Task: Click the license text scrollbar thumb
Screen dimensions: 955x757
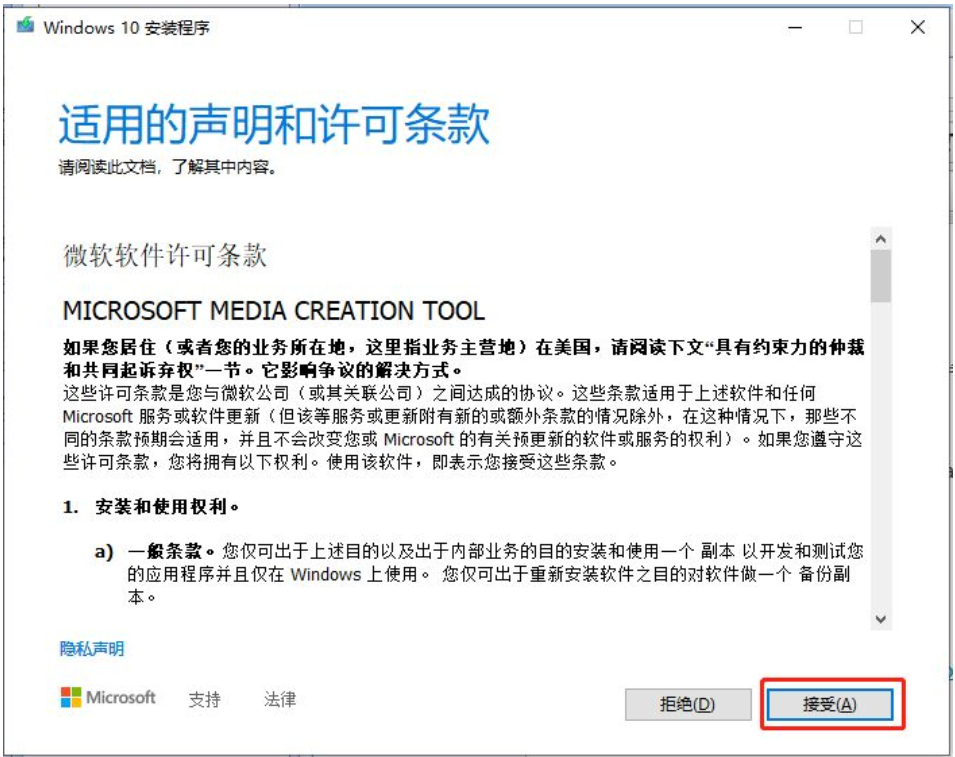Action: click(x=880, y=276)
